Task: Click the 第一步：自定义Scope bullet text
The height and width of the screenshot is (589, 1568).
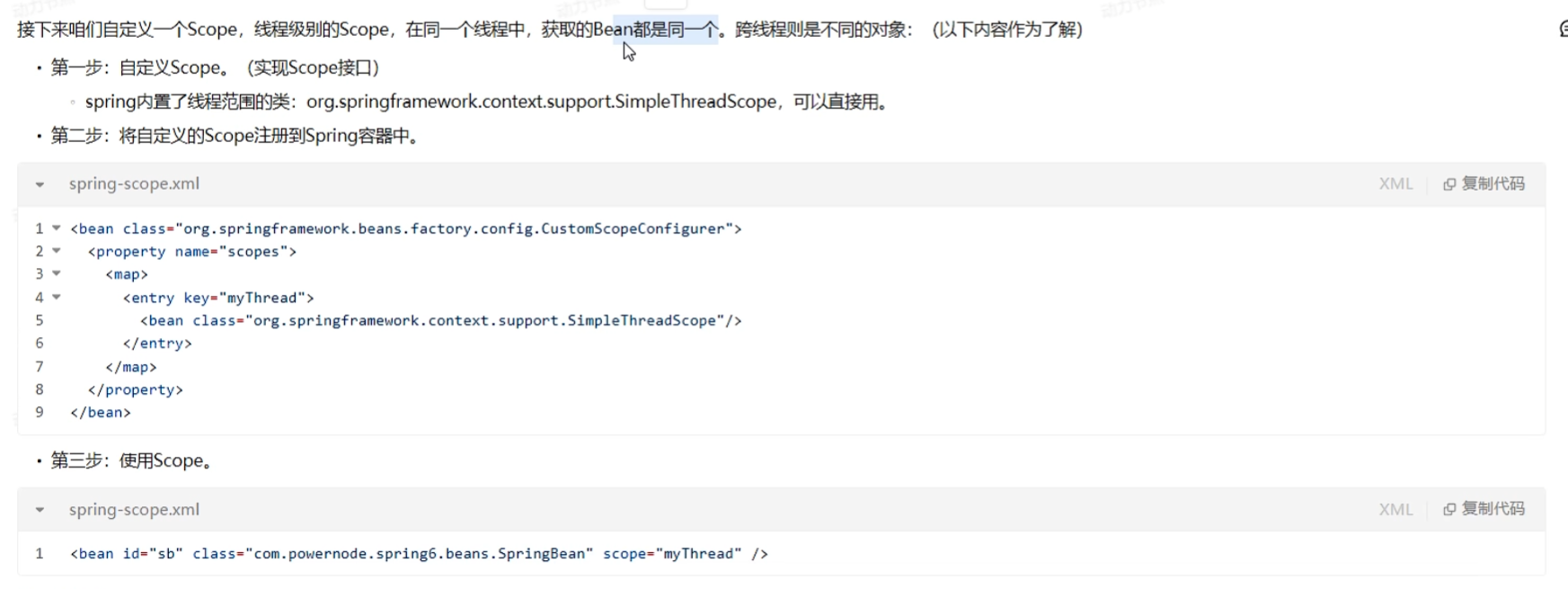Action: coord(216,67)
